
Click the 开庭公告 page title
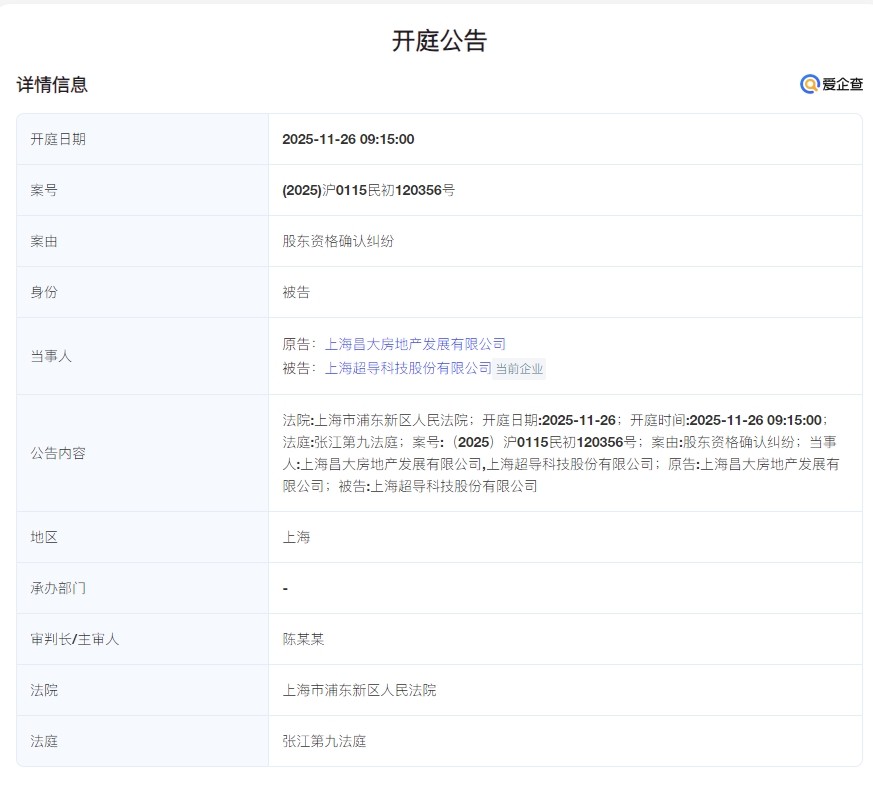(x=439, y=41)
